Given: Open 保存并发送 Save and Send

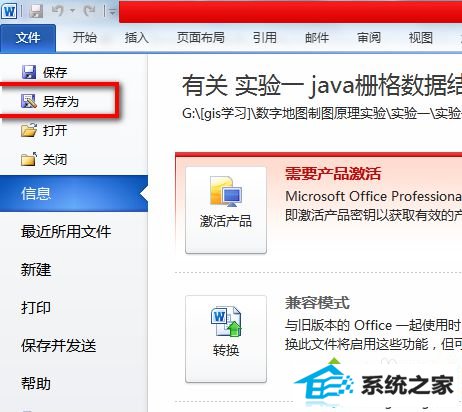Looking at the screenshot, I should (x=59, y=345).
